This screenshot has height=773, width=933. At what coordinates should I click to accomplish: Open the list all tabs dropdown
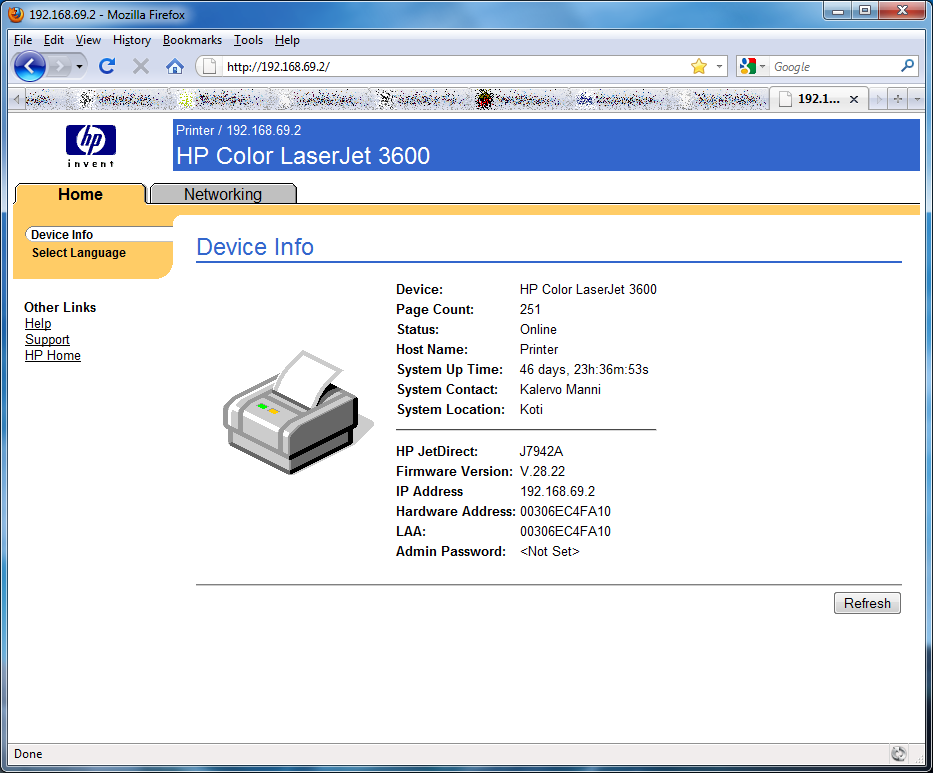pos(916,99)
